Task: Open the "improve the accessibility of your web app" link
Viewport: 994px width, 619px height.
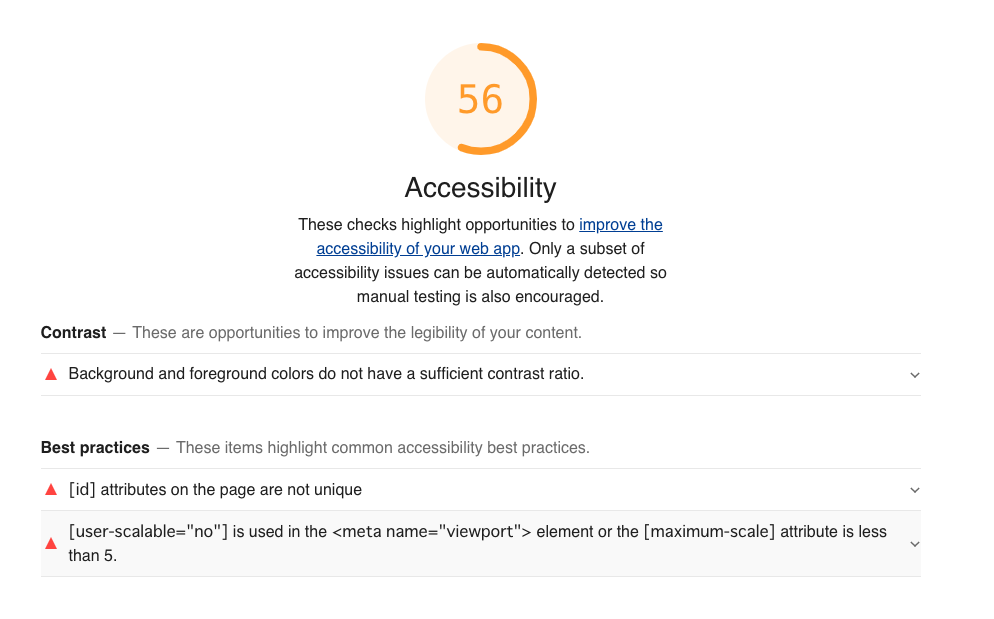Action: click(620, 225)
